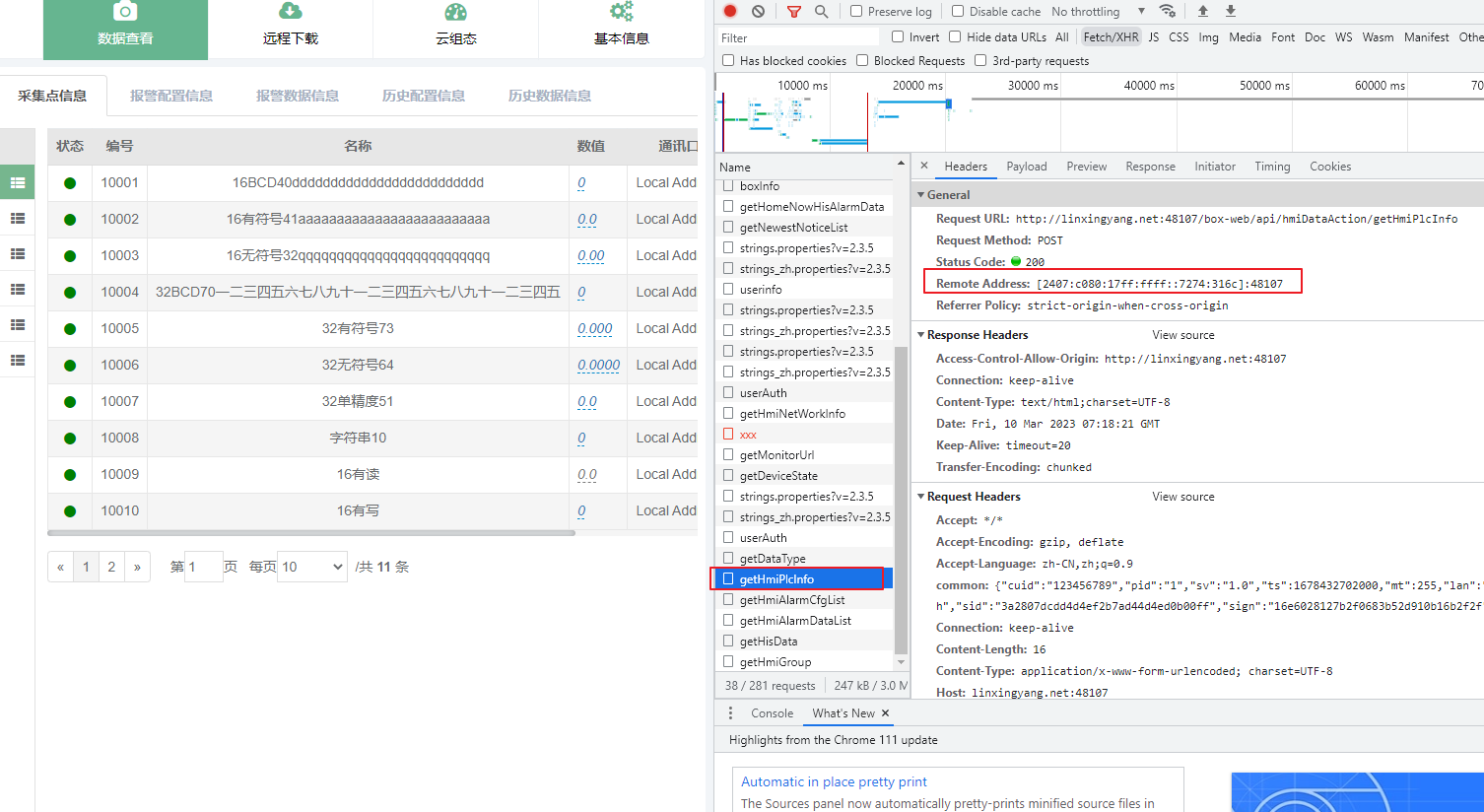1484x812 pixels.
Task: Click the import HAR upload arrow
Action: 1203,11
